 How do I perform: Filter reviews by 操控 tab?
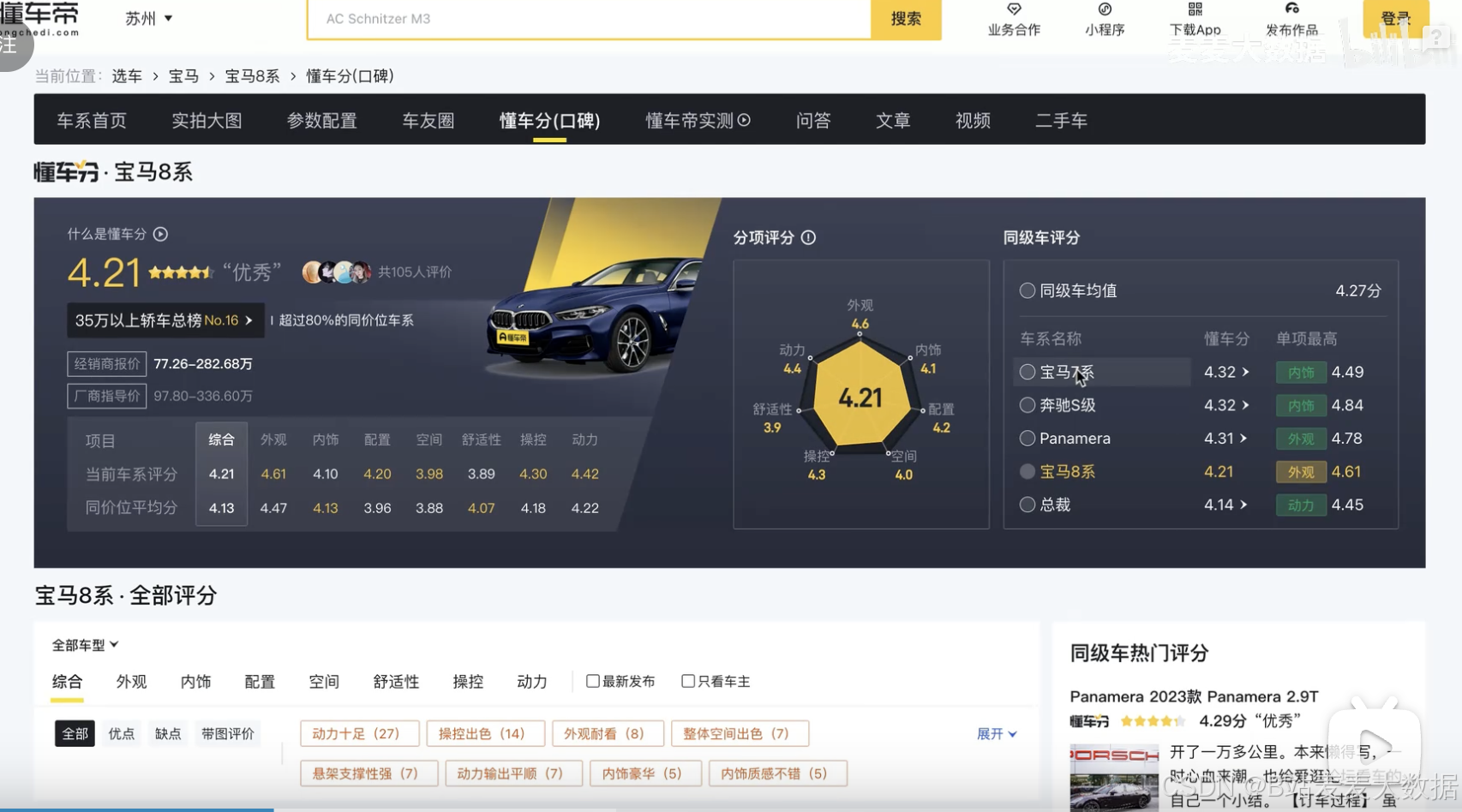pos(468,682)
